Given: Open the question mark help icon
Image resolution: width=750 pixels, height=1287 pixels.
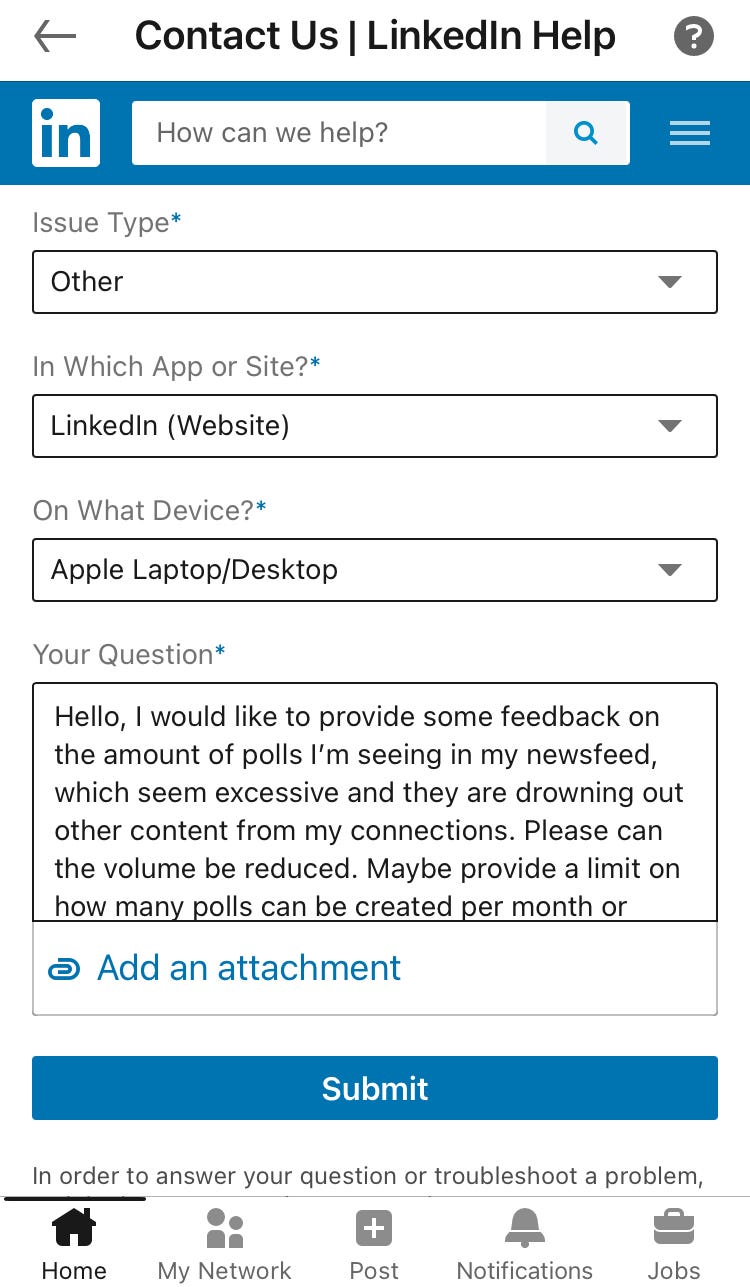Looking at the screenshot, I should [693, 37].
